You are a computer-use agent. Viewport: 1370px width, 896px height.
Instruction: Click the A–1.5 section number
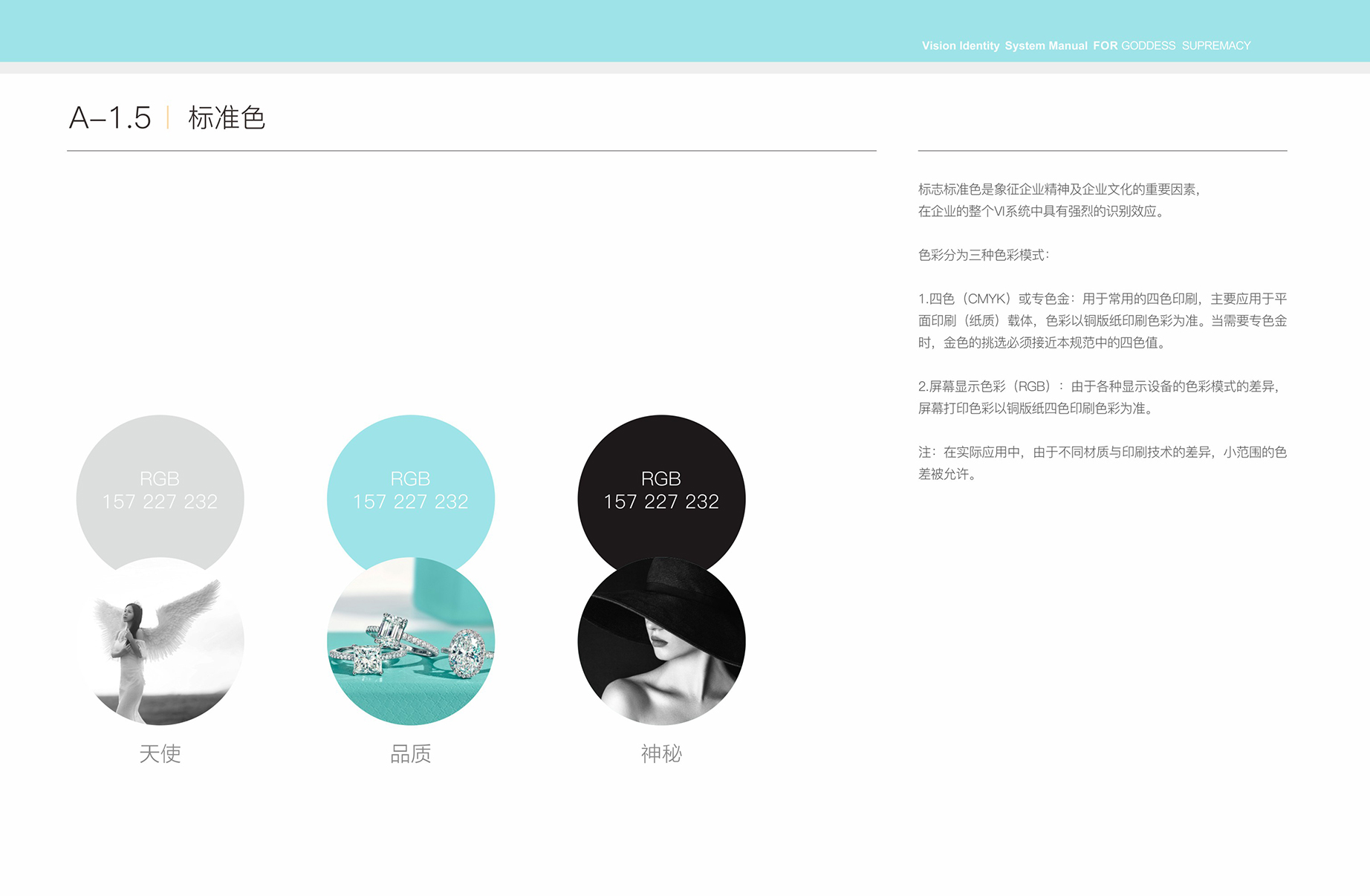110,118
